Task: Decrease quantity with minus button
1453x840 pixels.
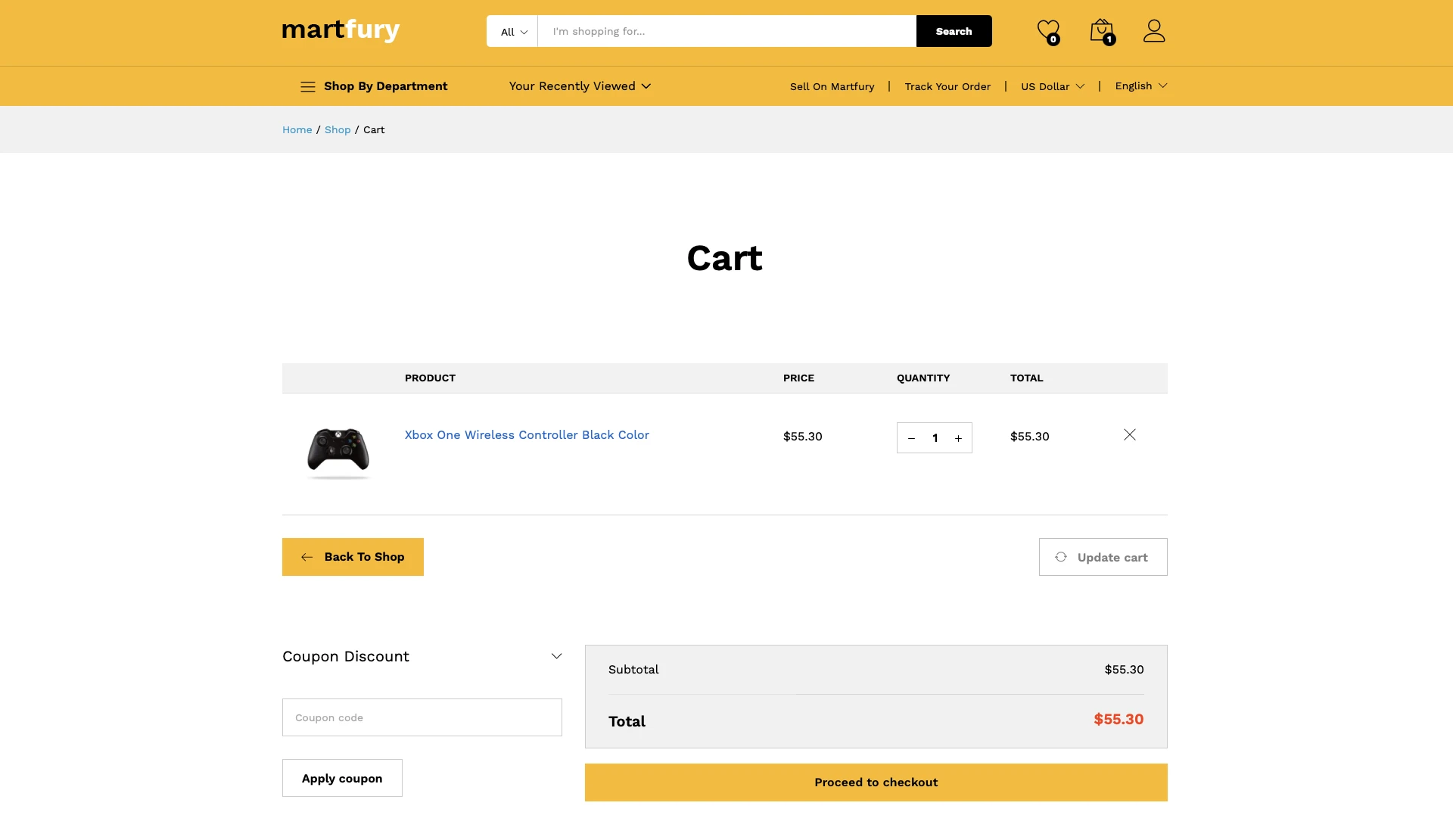Action: click(x=911, y=438)
